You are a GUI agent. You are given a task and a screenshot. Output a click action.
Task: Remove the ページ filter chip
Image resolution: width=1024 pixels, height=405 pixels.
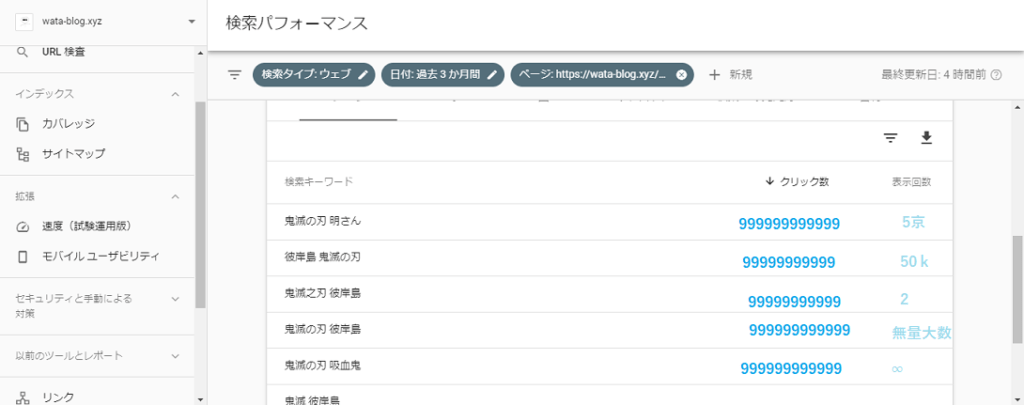[x=681, y=74]
